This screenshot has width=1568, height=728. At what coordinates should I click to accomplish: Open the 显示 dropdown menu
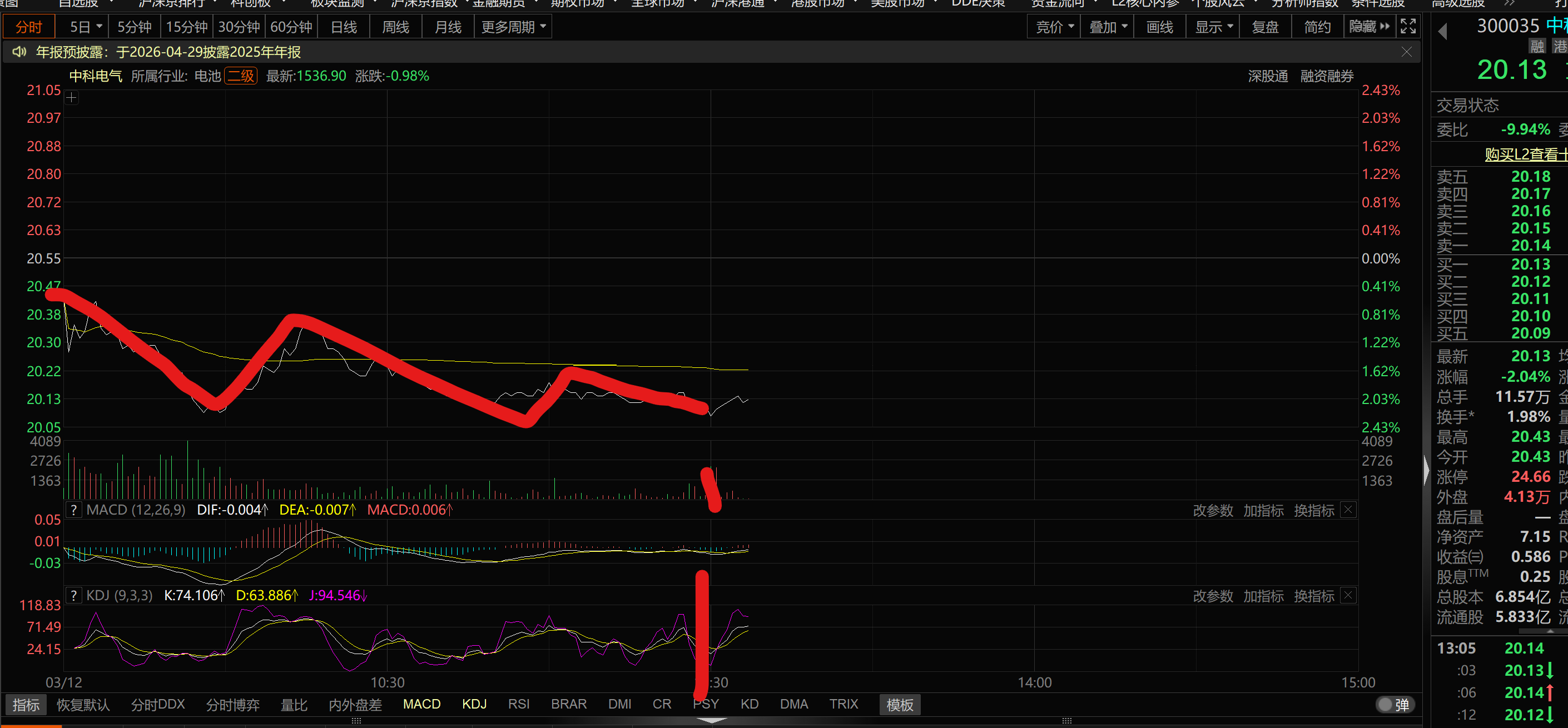tap(1213, 27)
